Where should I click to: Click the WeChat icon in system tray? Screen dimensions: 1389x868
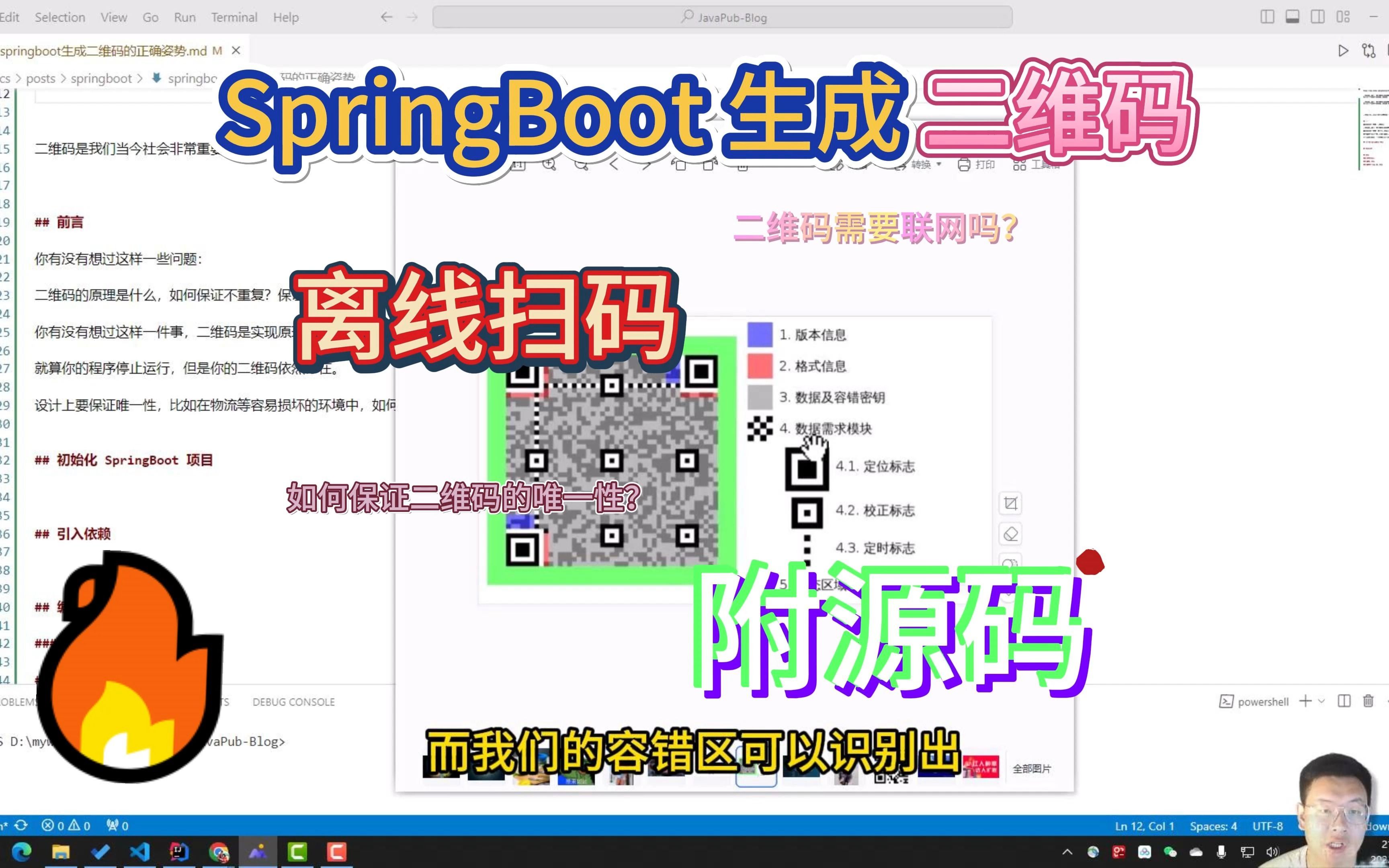click(x=1170, y=852)
